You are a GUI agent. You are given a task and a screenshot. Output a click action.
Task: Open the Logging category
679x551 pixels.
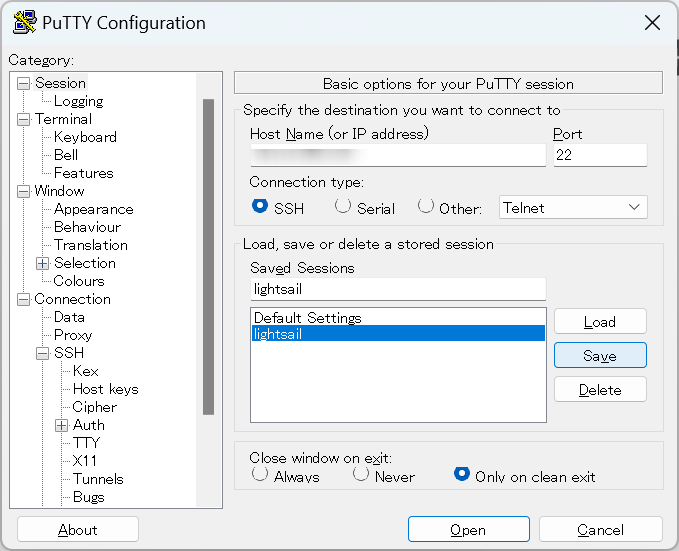tap(78, 101)
